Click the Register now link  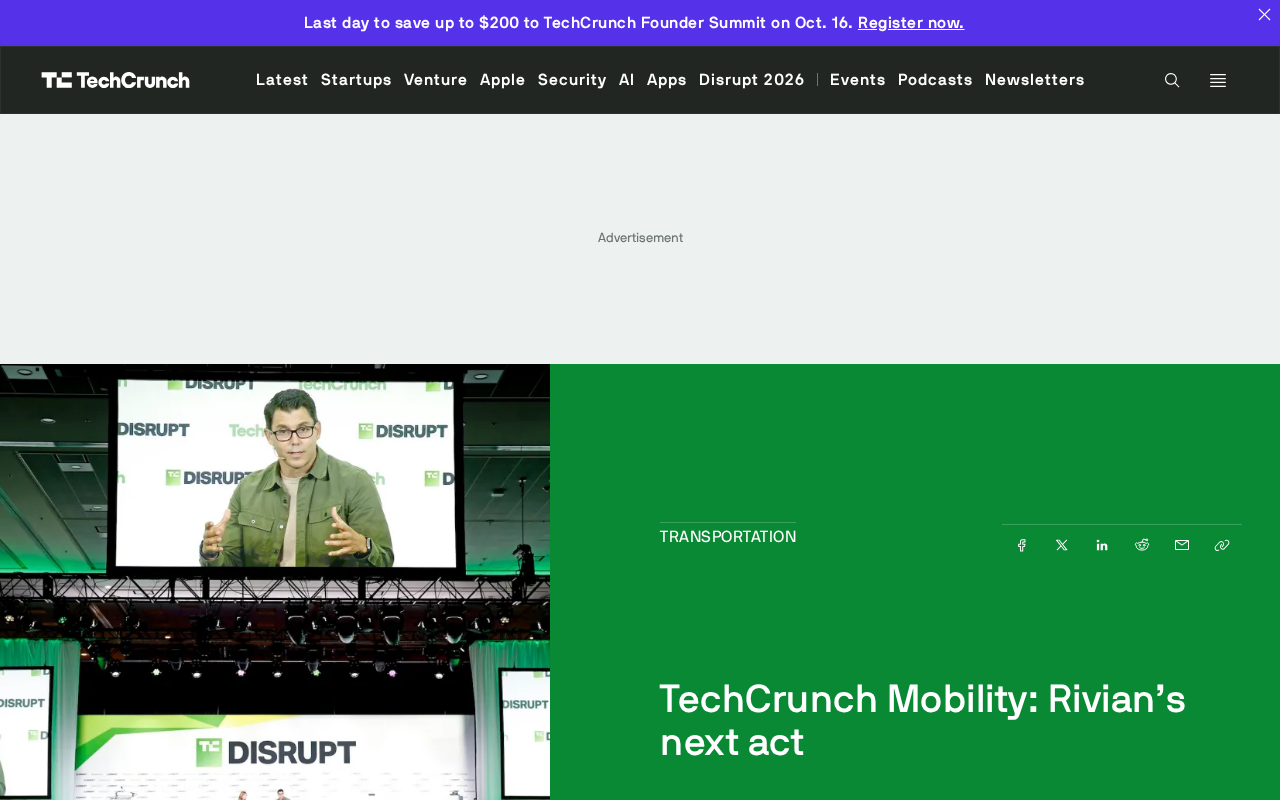pos(911,22)
